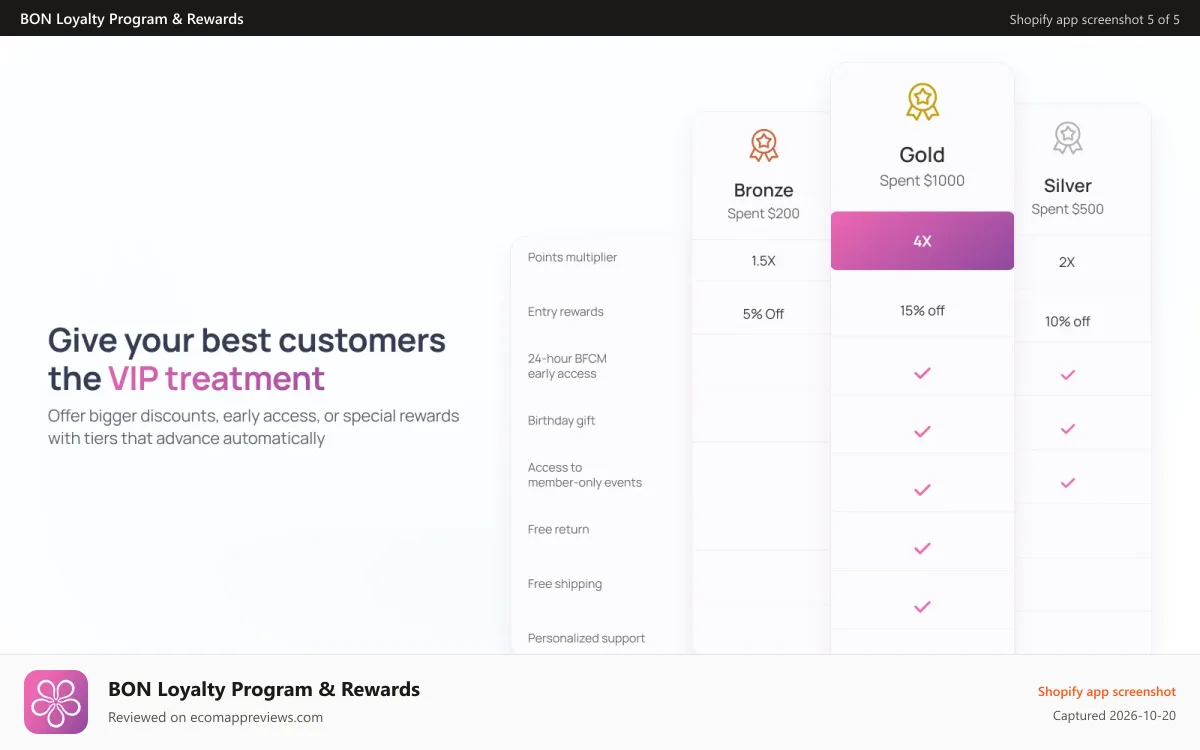Click the 'Points multiplier' row label

[x=573, y=258]
